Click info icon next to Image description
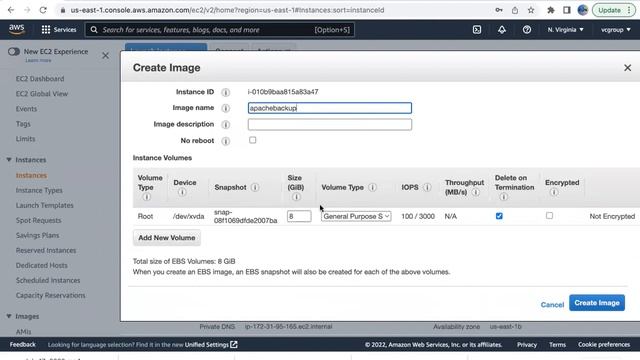This screenshot has width=640, height=360. pos(225,124)
